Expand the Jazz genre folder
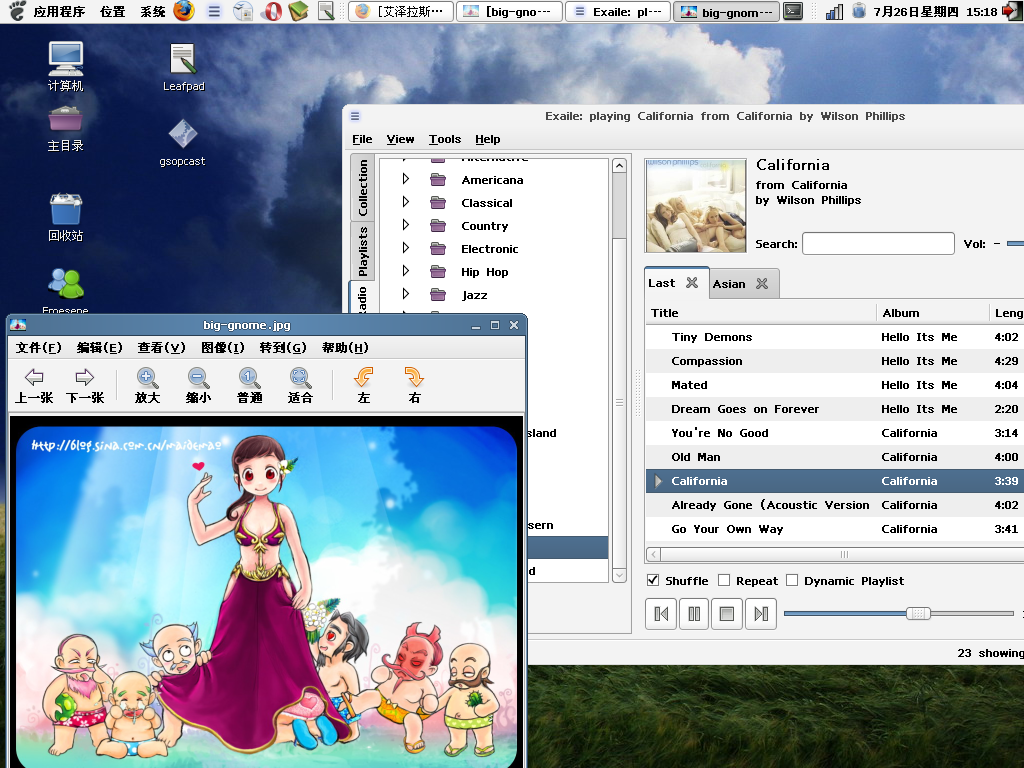Screen dimensions: 1024x768 406,293
